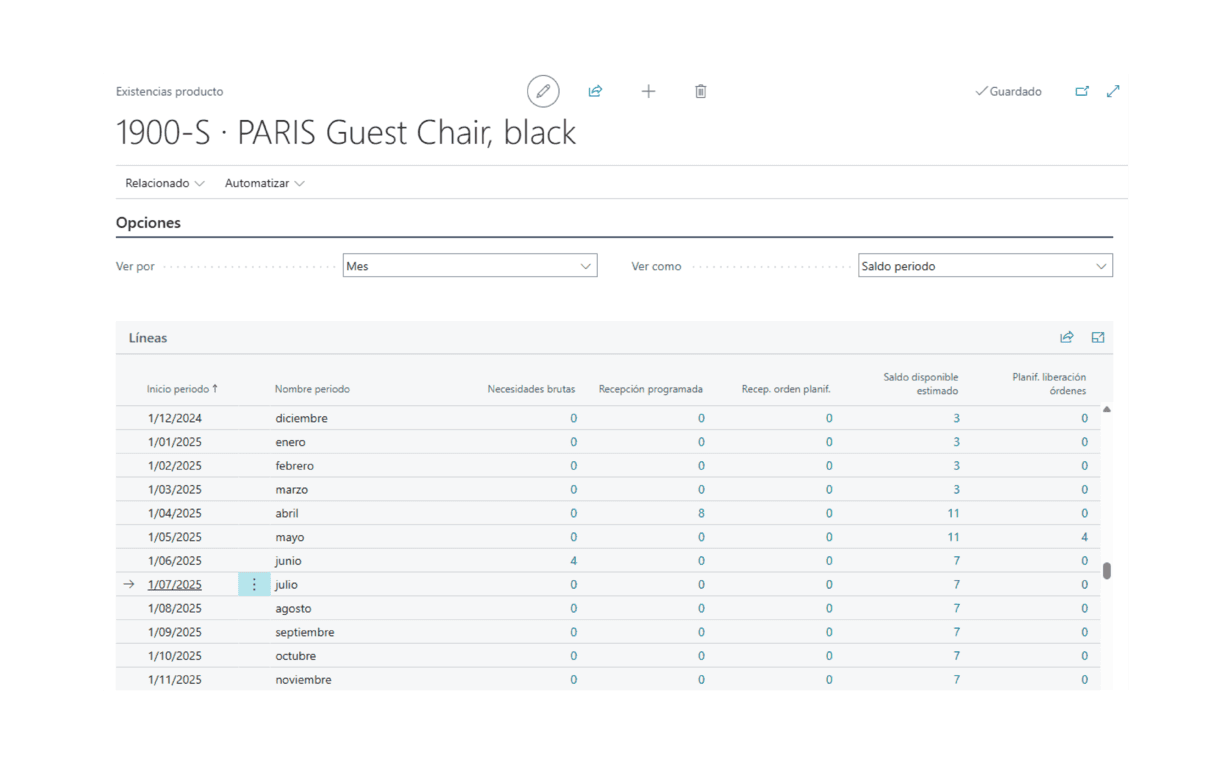Open page in new window icon

tap(1082, 91)
